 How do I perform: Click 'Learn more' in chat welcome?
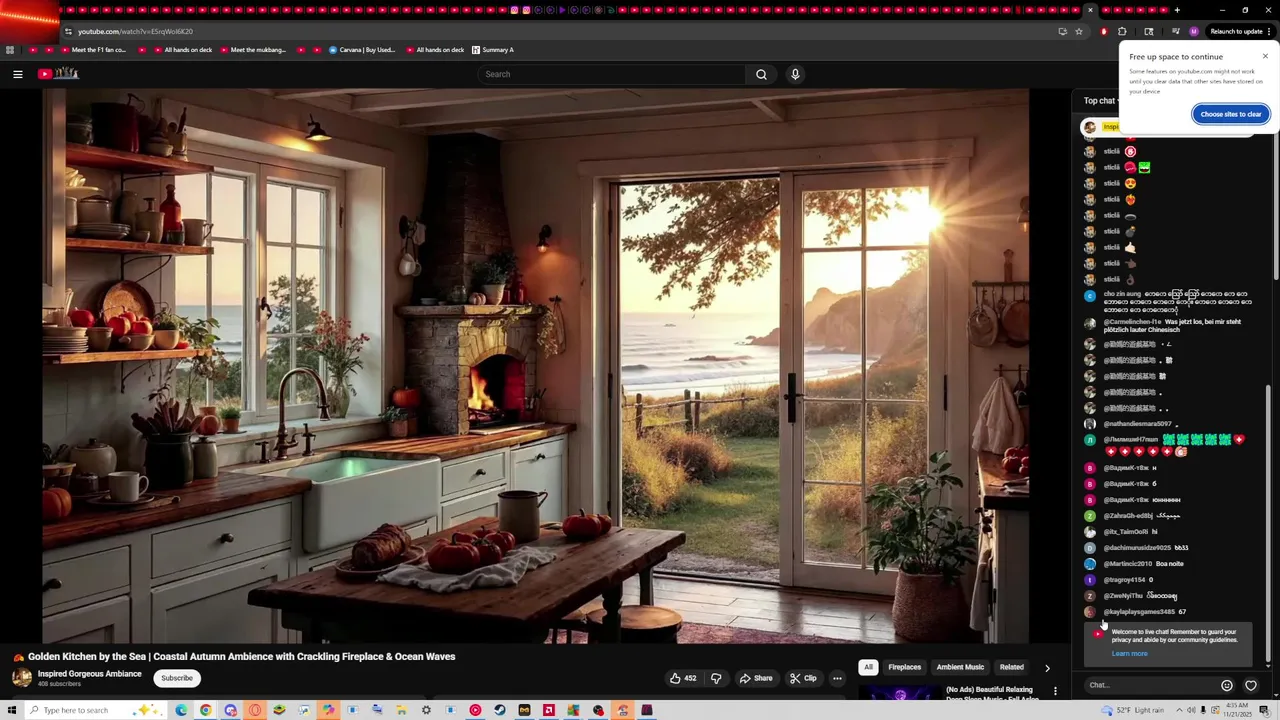point(1129,654)
